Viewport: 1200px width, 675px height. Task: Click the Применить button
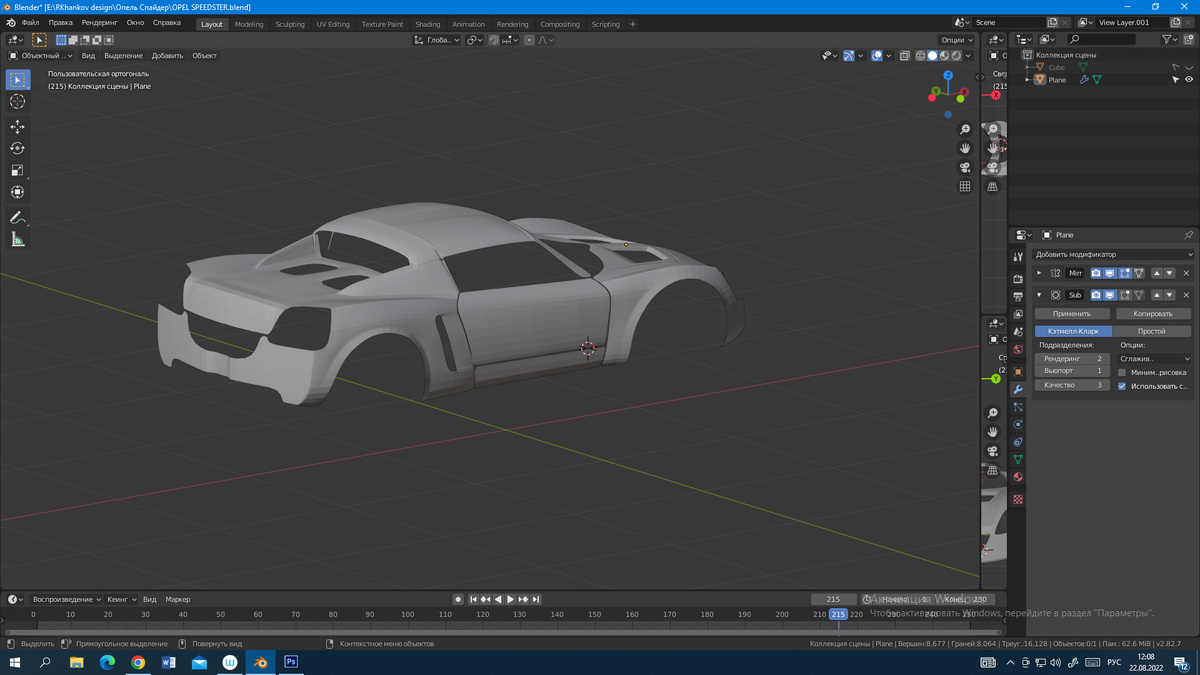coord(1072,314)
